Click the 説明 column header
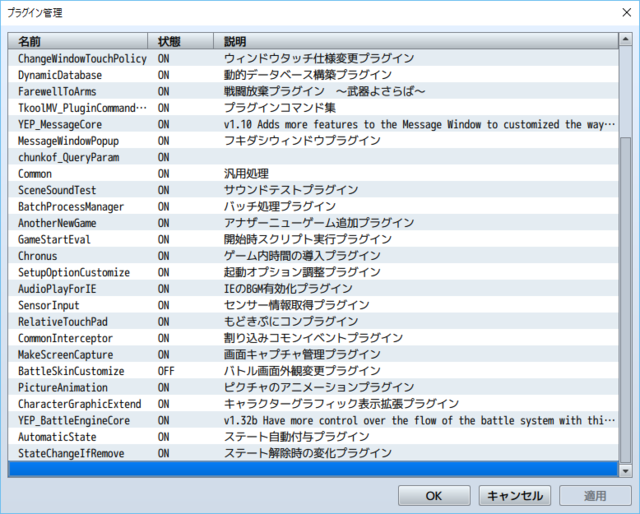 point(416,41)
